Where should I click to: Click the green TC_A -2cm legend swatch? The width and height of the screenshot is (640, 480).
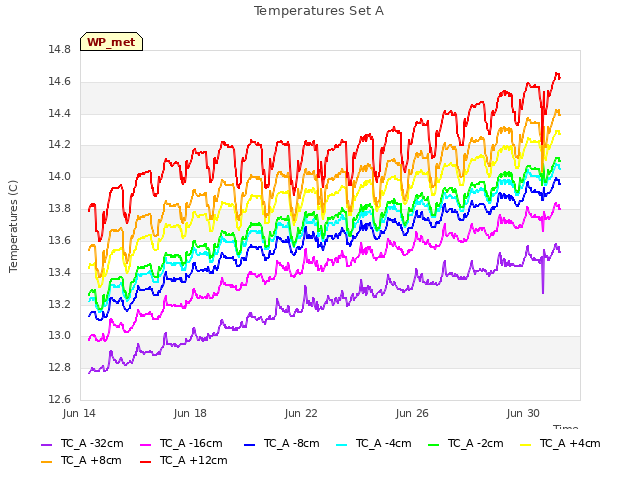433,444
